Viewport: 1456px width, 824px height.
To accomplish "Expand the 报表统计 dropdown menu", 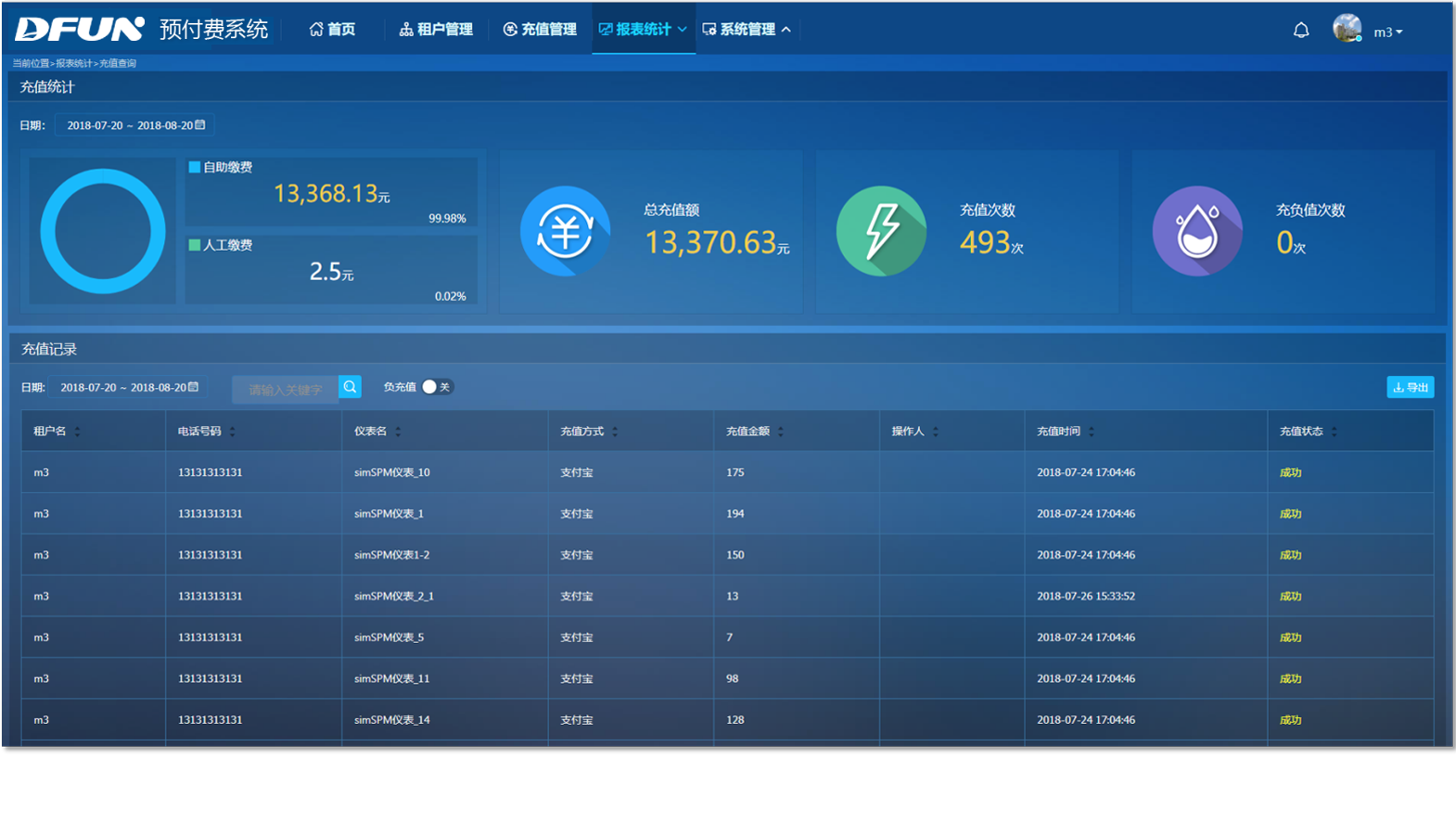I will pyautogui.click(x=644, y=30).
